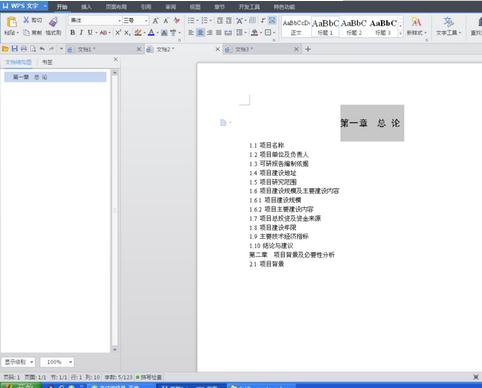Expand the Paste options arrow
This screenshot has width=482, height=388.
[17, 33]
